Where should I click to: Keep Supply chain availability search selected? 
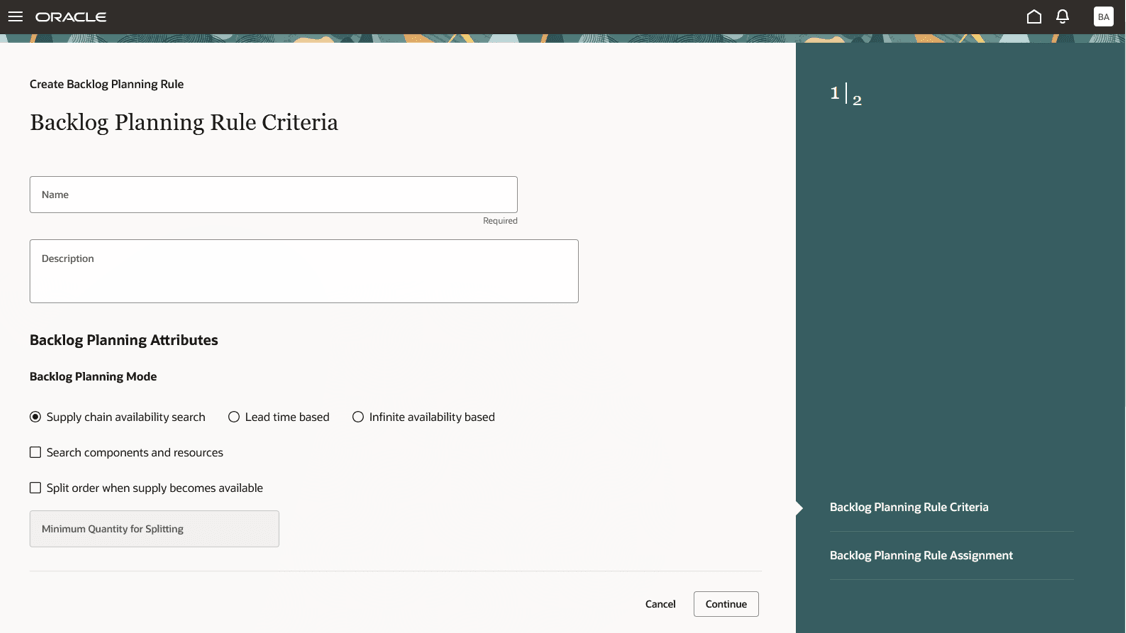35,417
